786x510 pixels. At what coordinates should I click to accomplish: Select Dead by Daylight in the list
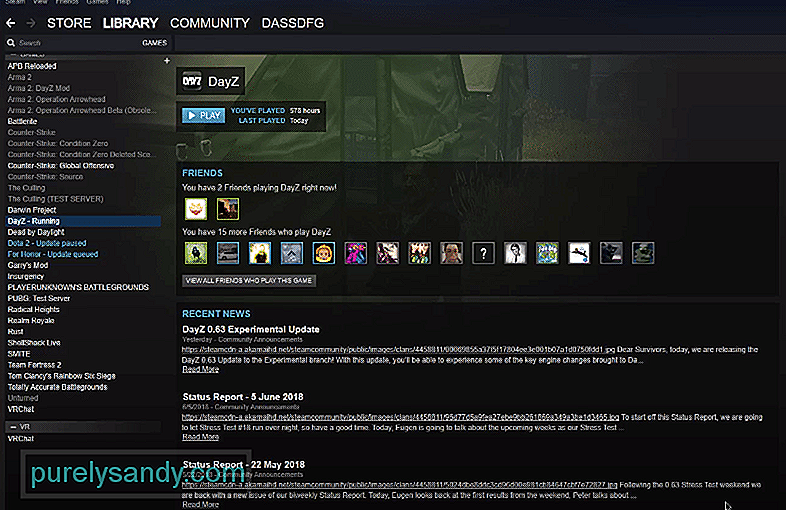(x=36, y=232)
